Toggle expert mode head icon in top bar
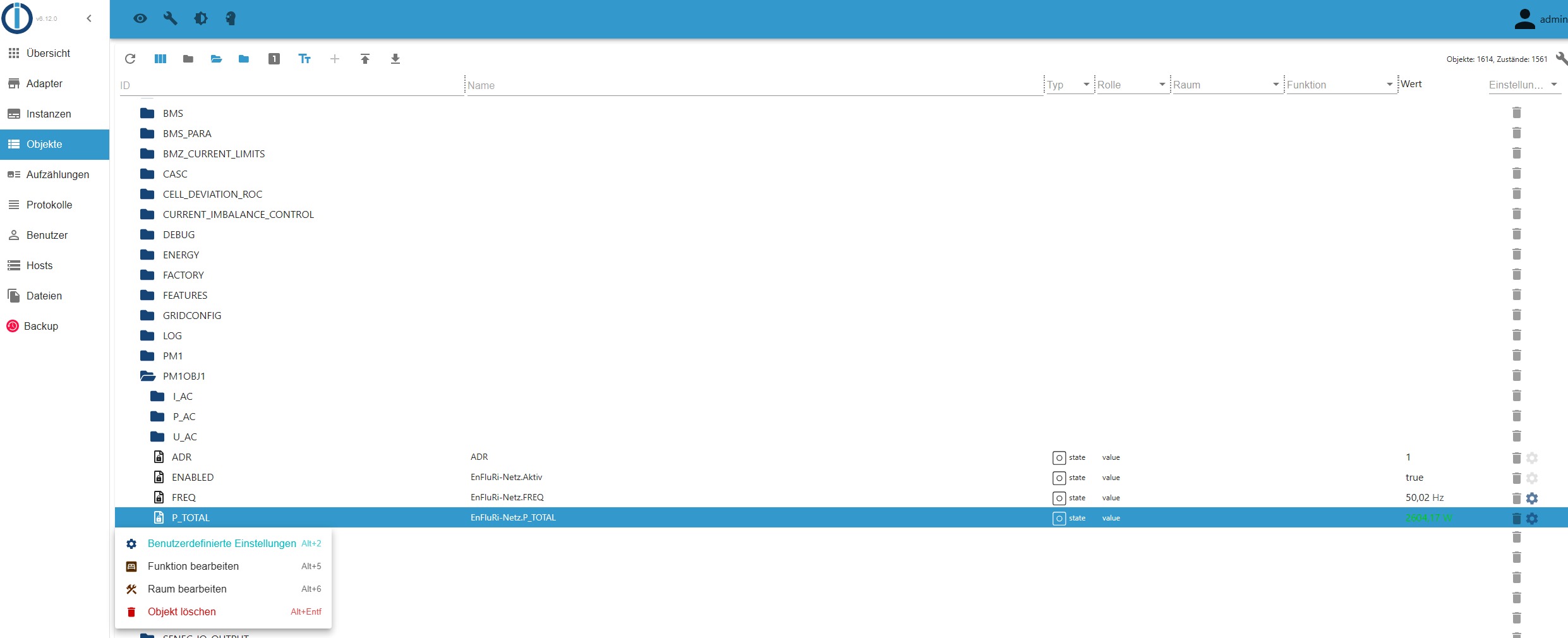The width and height of the screenshot is (1568, 638). (x=231, y=18)
